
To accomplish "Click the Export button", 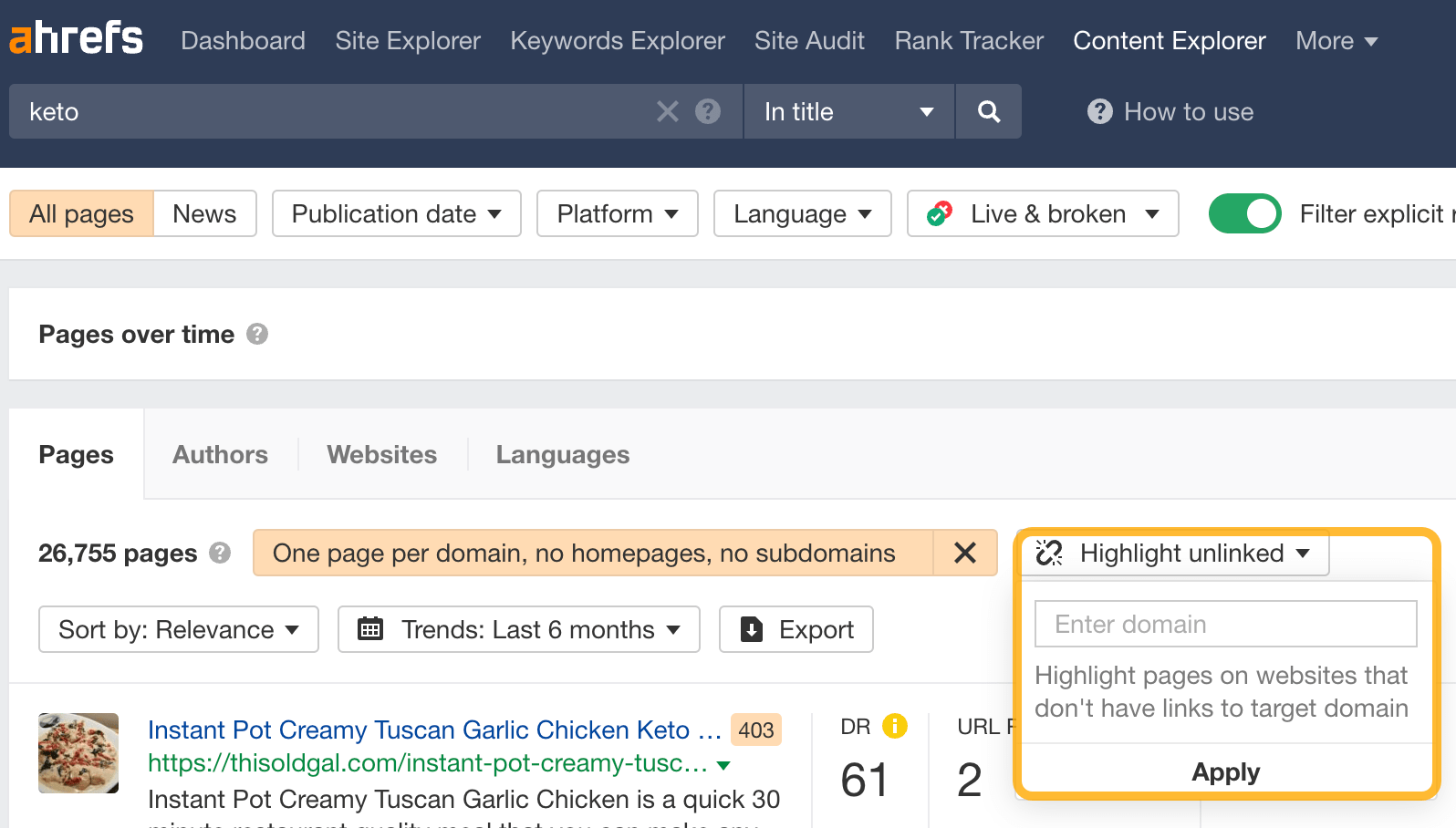I will click(x=796, y=629).
